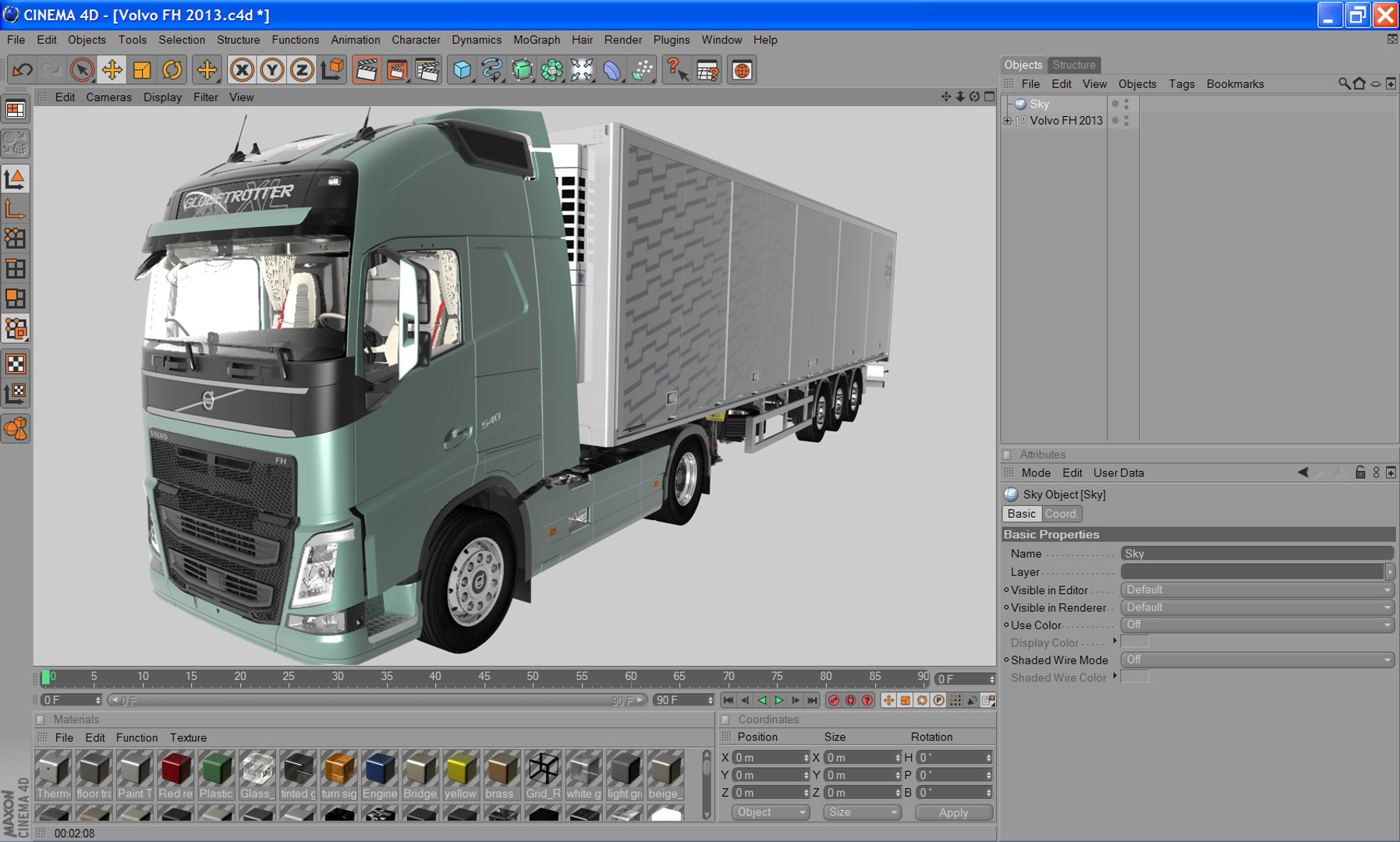Expand the Display Color arrow
Image resolution: width=1400 pixels, height=842 pixels.
[1115, 641]
